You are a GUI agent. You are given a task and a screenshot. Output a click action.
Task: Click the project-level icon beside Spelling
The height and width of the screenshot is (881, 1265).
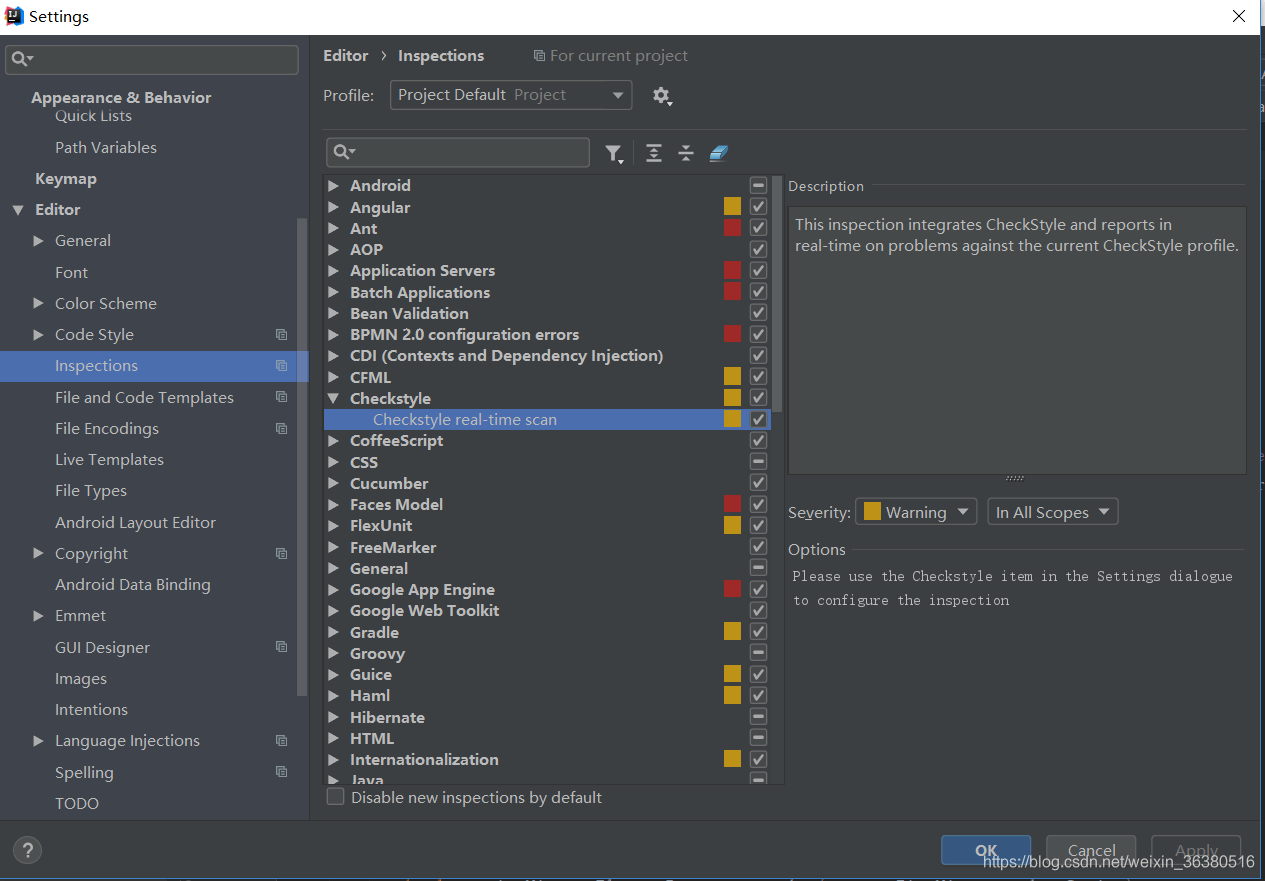281,772
